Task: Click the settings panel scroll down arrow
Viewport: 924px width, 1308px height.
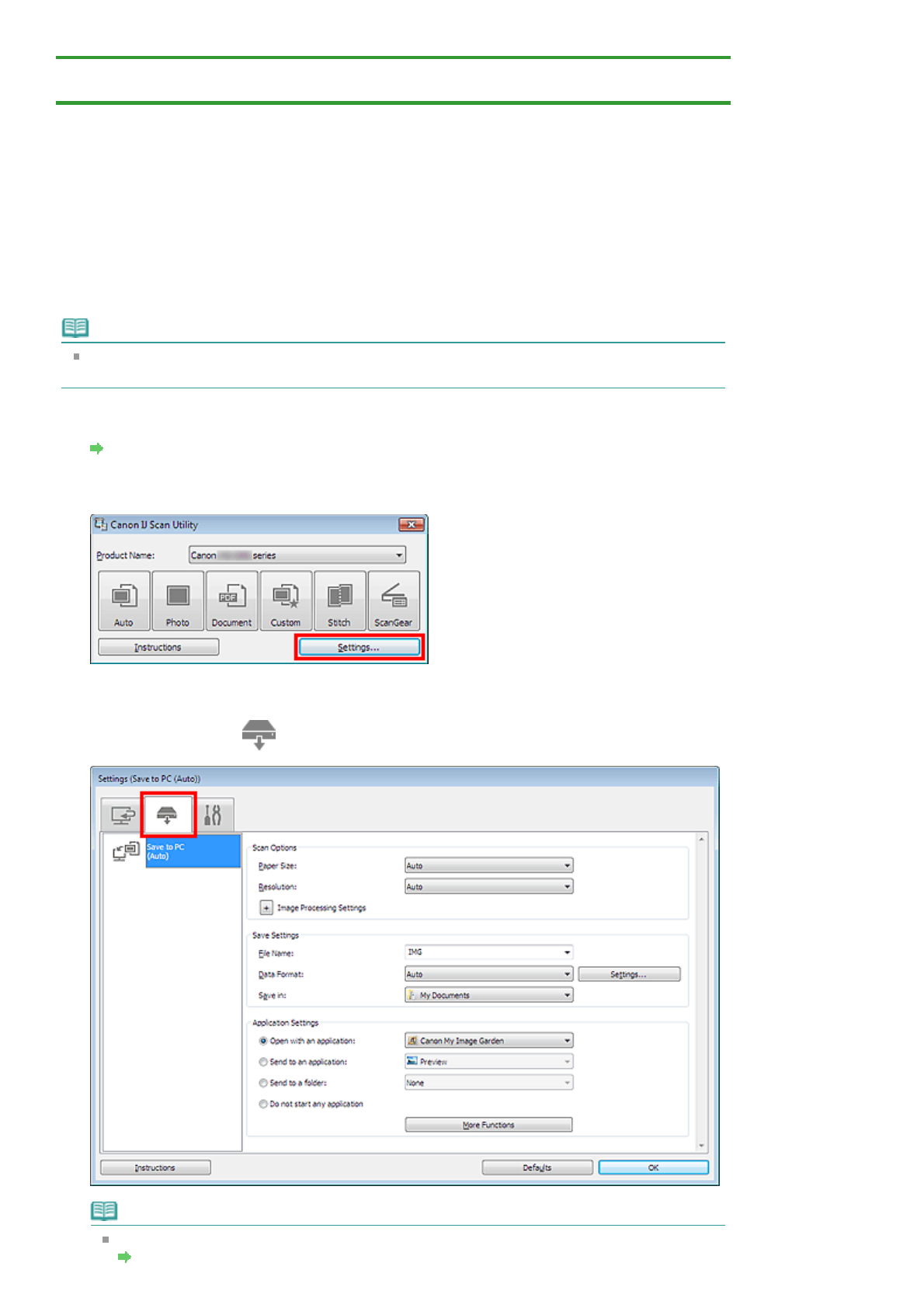Action: [701, 1146]
